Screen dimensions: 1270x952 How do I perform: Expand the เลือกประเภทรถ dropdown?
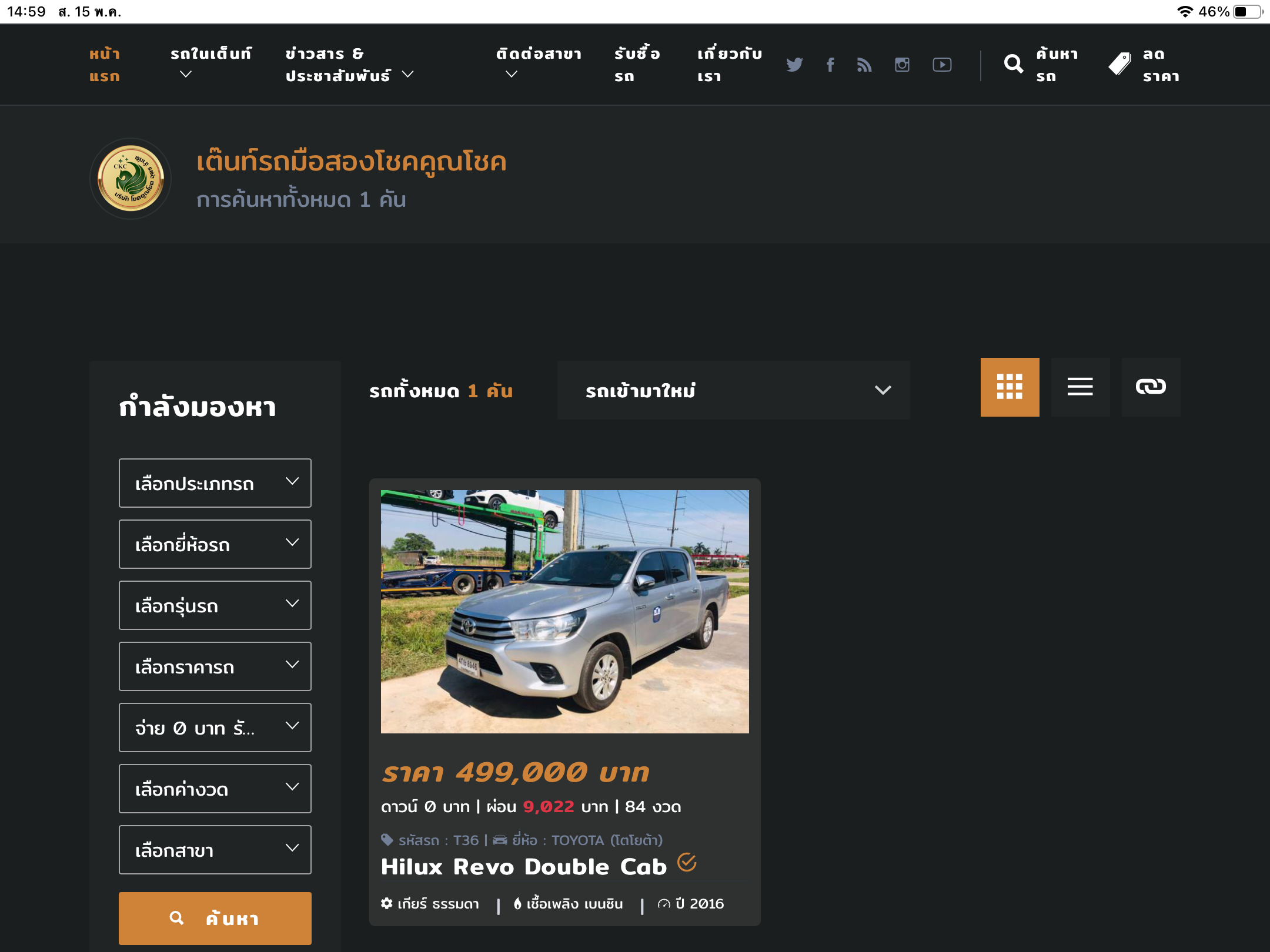point(215,483)
